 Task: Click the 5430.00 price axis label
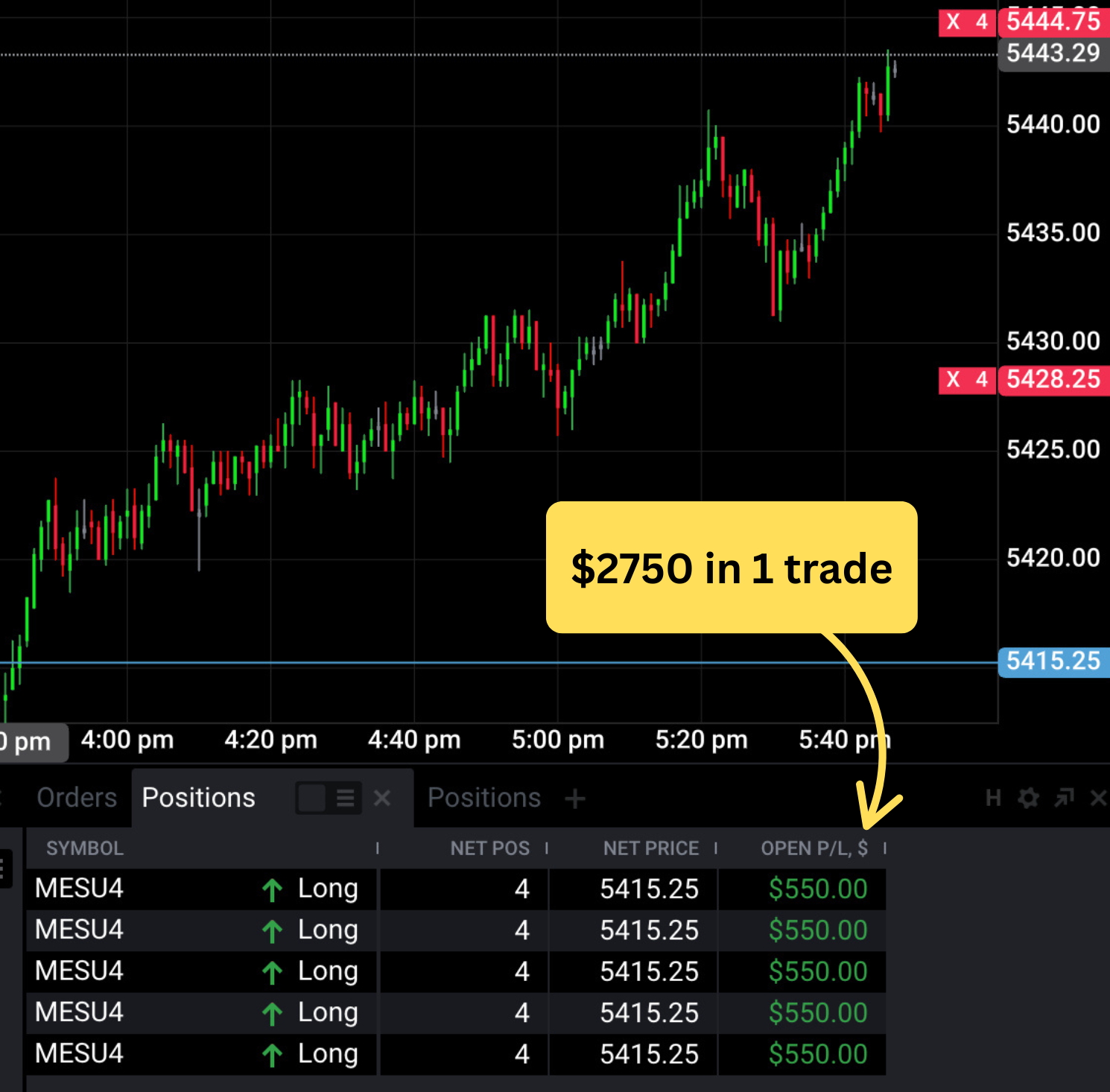(1053, 341)
